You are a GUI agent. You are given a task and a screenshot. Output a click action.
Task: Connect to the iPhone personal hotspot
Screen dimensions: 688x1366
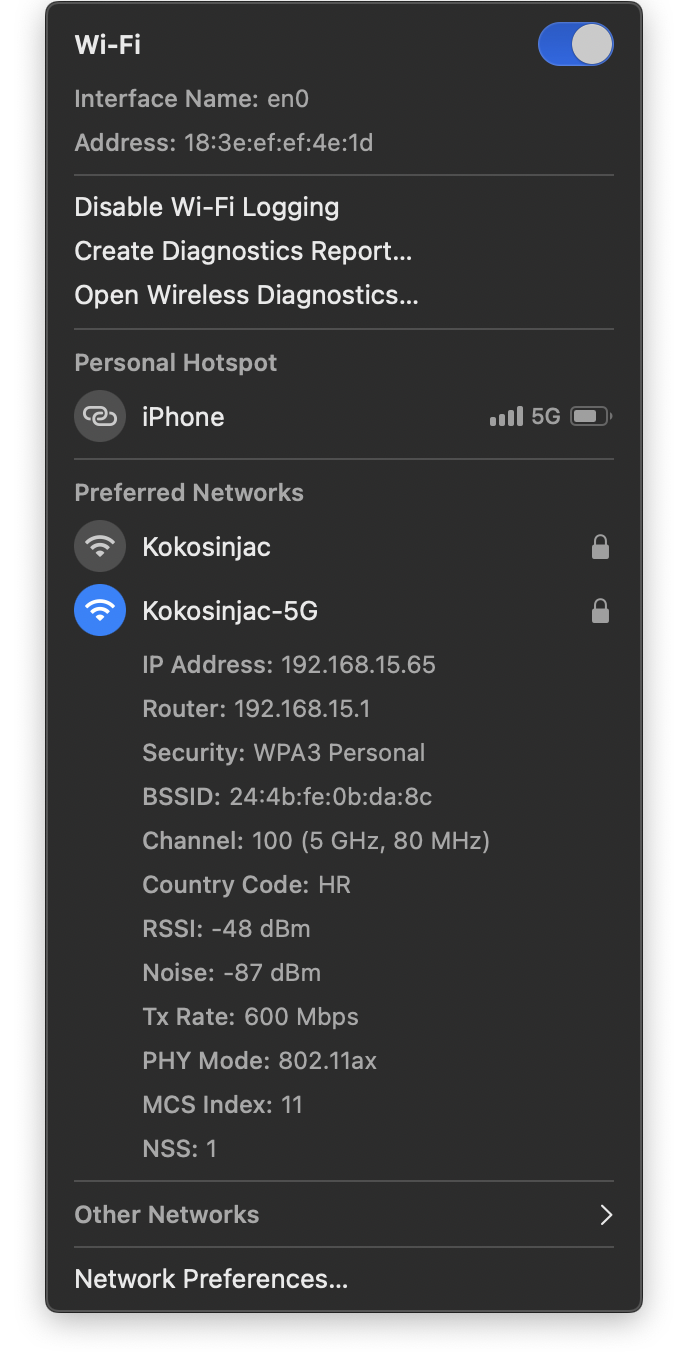(183, 417)
